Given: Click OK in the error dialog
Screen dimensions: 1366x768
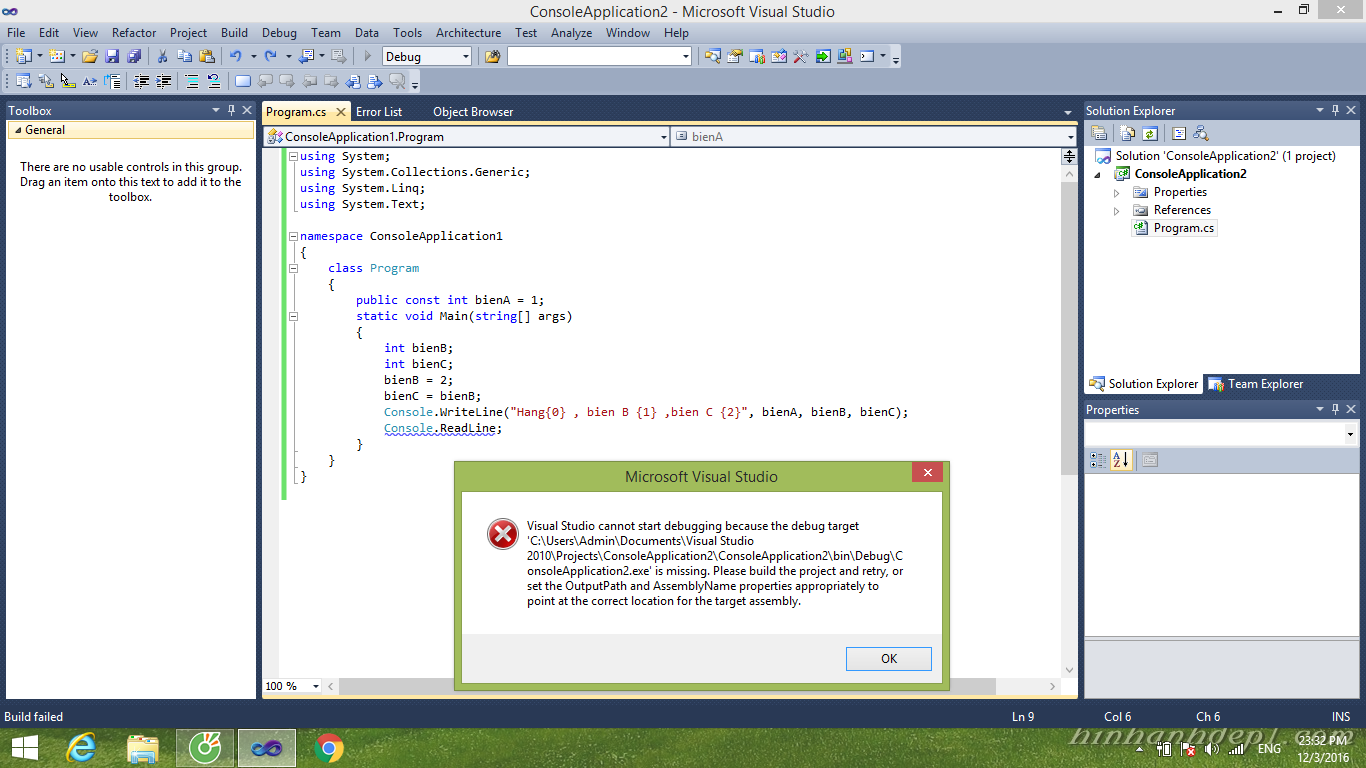Looking at the screenshot, I should click(888, 658).
